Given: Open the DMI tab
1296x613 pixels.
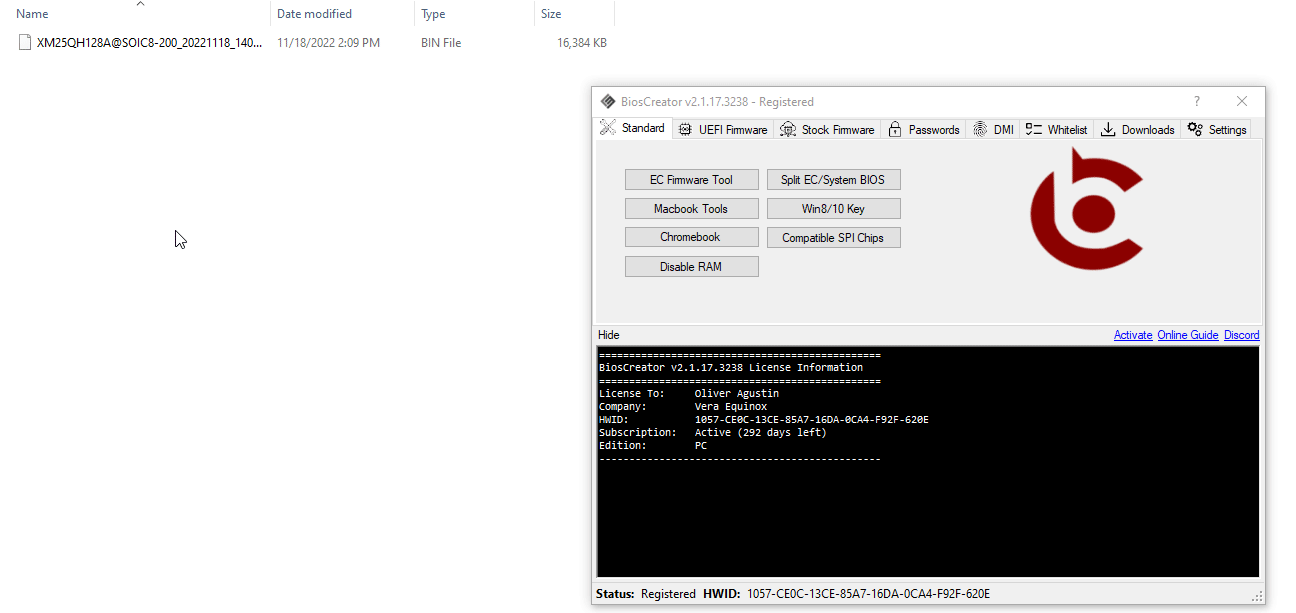Looking at the screenshot, I should click(x=993, y=129).
